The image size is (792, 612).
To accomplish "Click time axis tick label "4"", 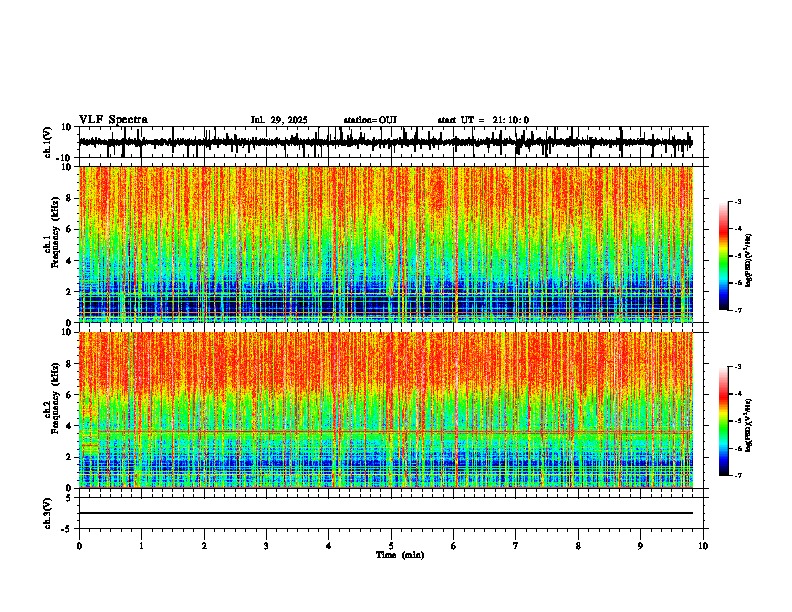I will point(329,546).
